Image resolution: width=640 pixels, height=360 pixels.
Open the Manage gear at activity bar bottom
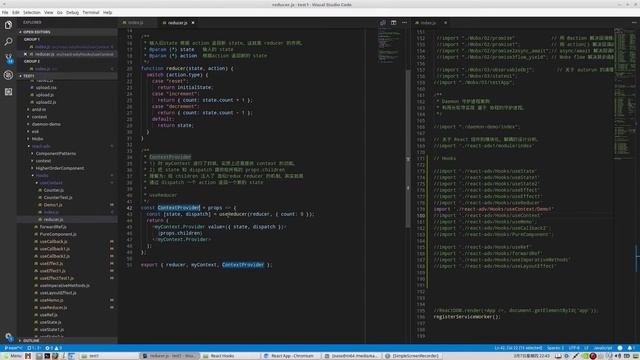click(x=9, y=337)
